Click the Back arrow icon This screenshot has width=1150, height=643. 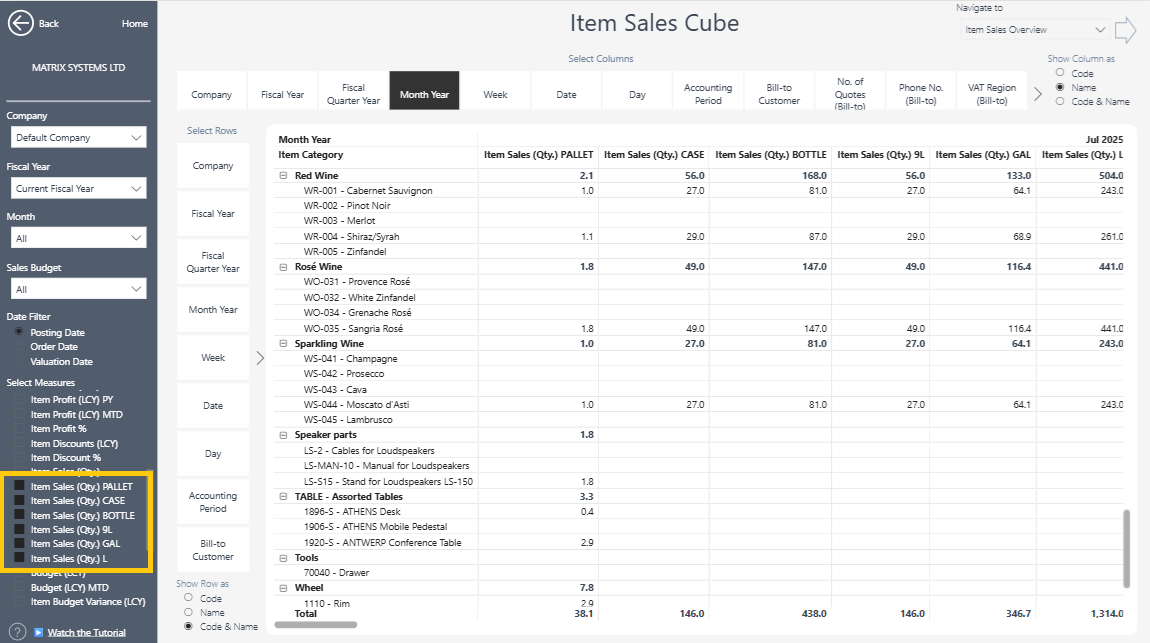click(21, 23)
